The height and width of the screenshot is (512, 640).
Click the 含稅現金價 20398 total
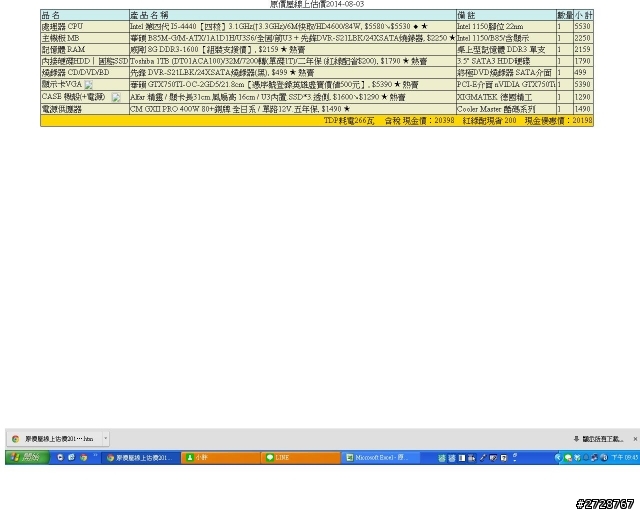pos(420,121)
